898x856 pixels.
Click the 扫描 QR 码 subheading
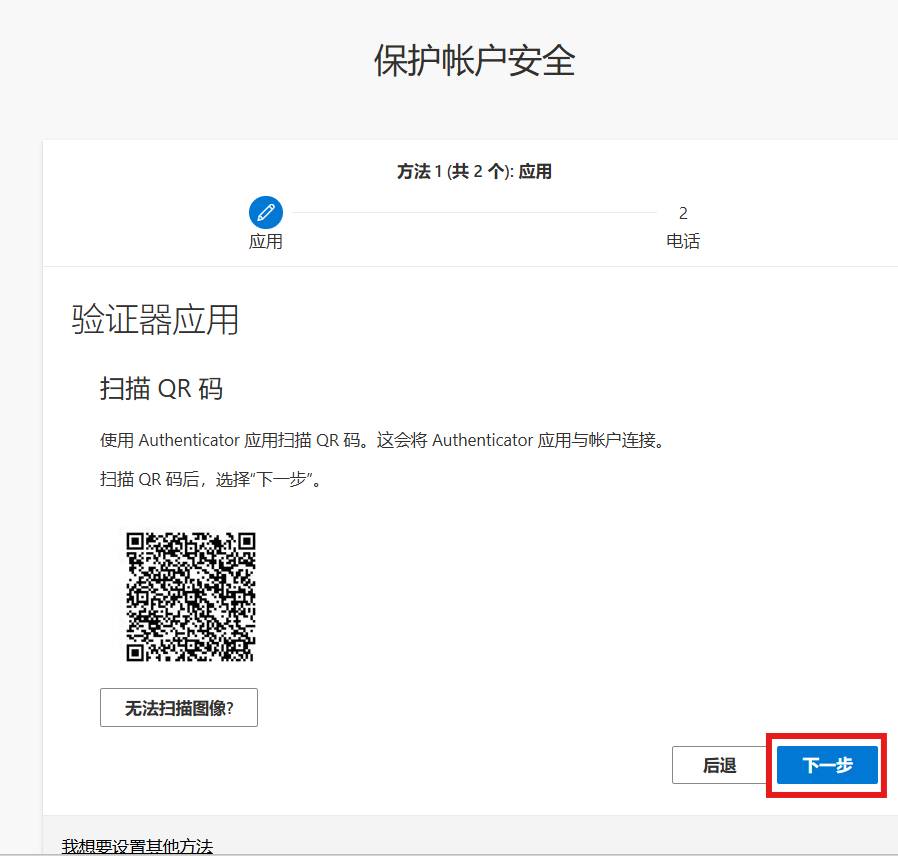click(161, 389)
